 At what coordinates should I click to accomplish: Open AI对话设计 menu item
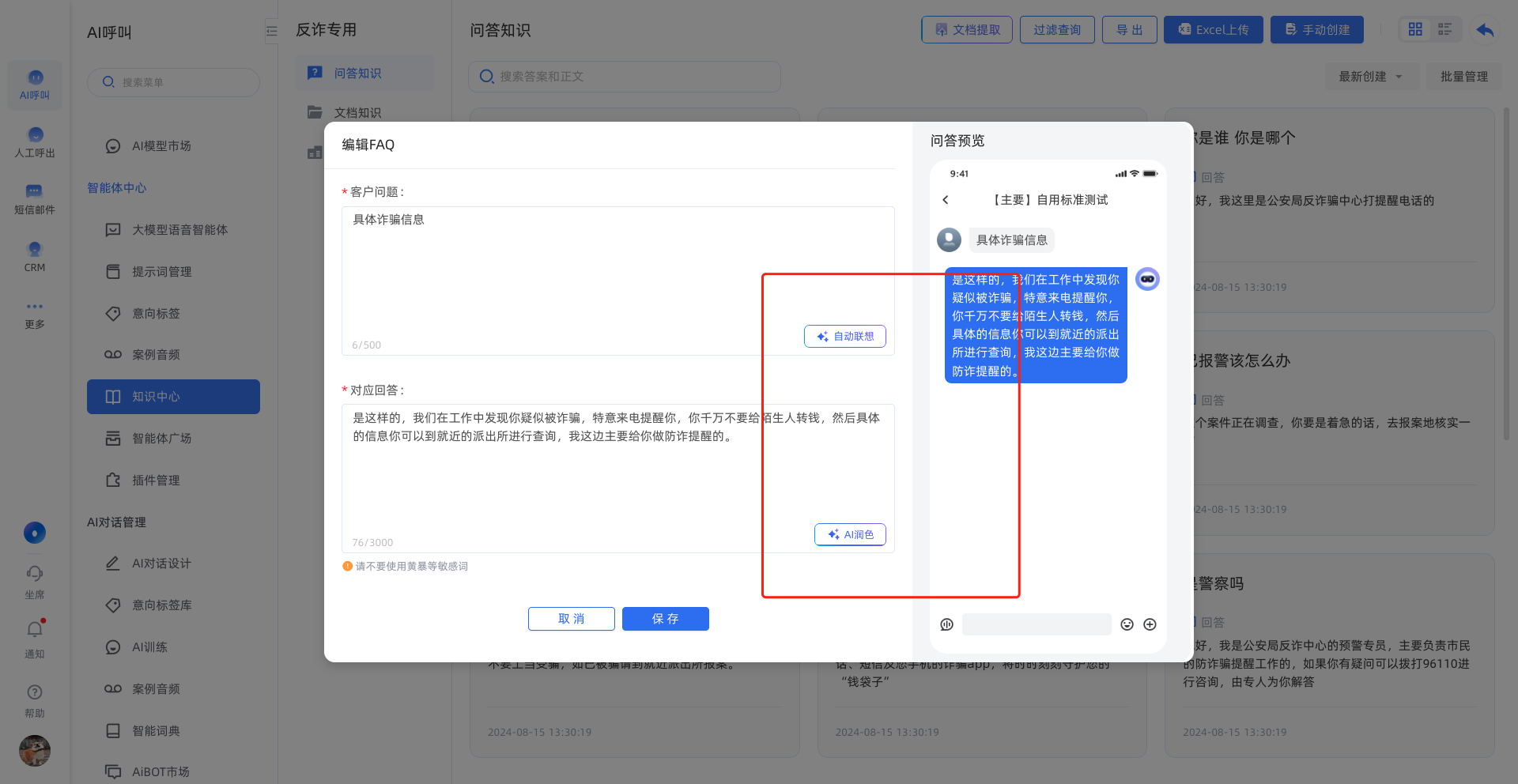(x=173, y=563)
